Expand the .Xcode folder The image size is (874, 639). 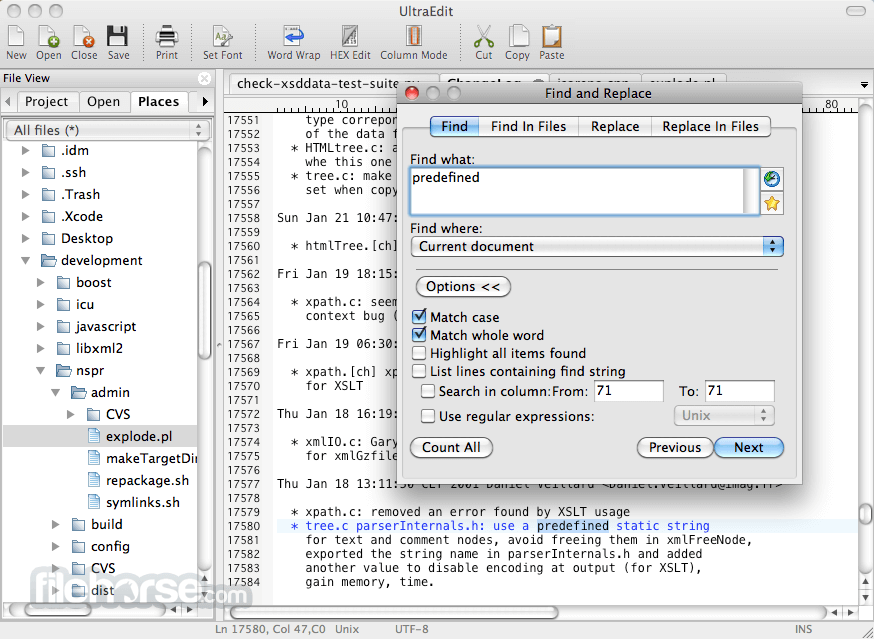[26, 216]
